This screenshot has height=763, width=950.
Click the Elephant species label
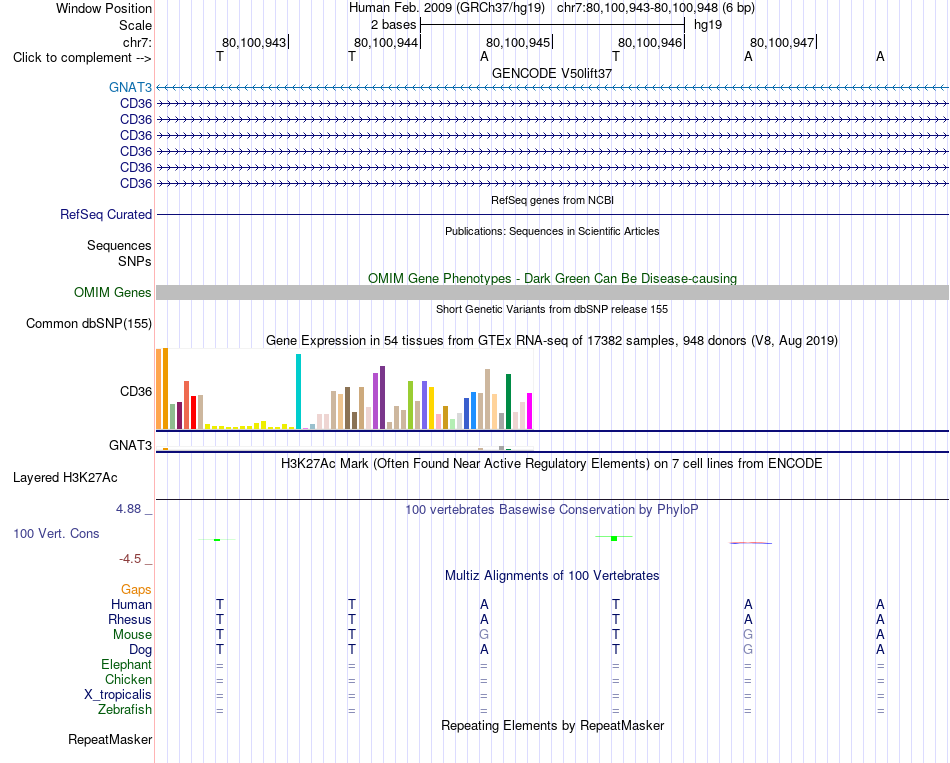point(127,664)
